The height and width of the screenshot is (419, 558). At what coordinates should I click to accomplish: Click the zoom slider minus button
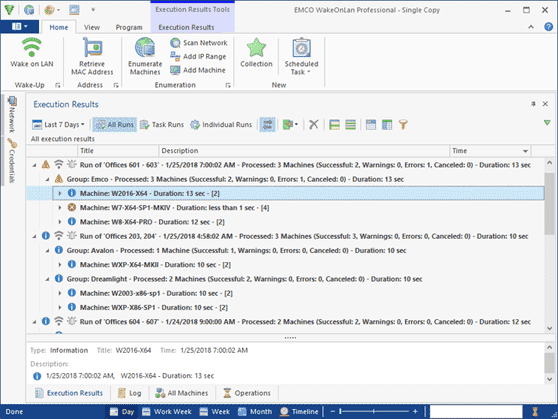pos(332,412)
